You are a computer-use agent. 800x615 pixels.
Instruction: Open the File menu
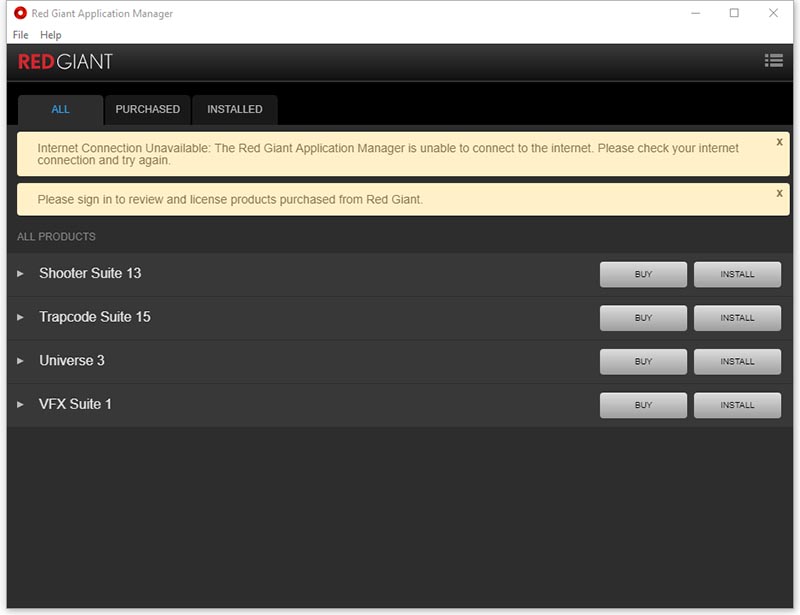click(21, 35)
